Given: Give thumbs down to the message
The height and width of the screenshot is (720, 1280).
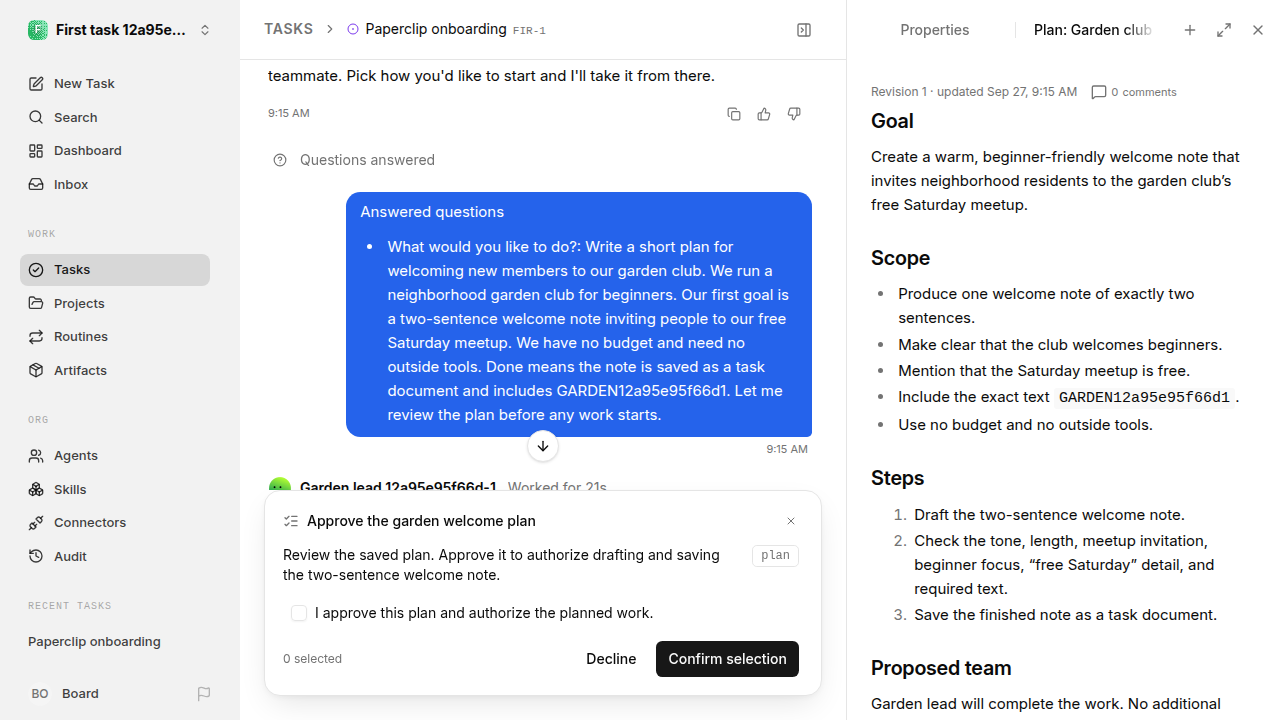Looking at the screenshot, I should pos(794,114).
